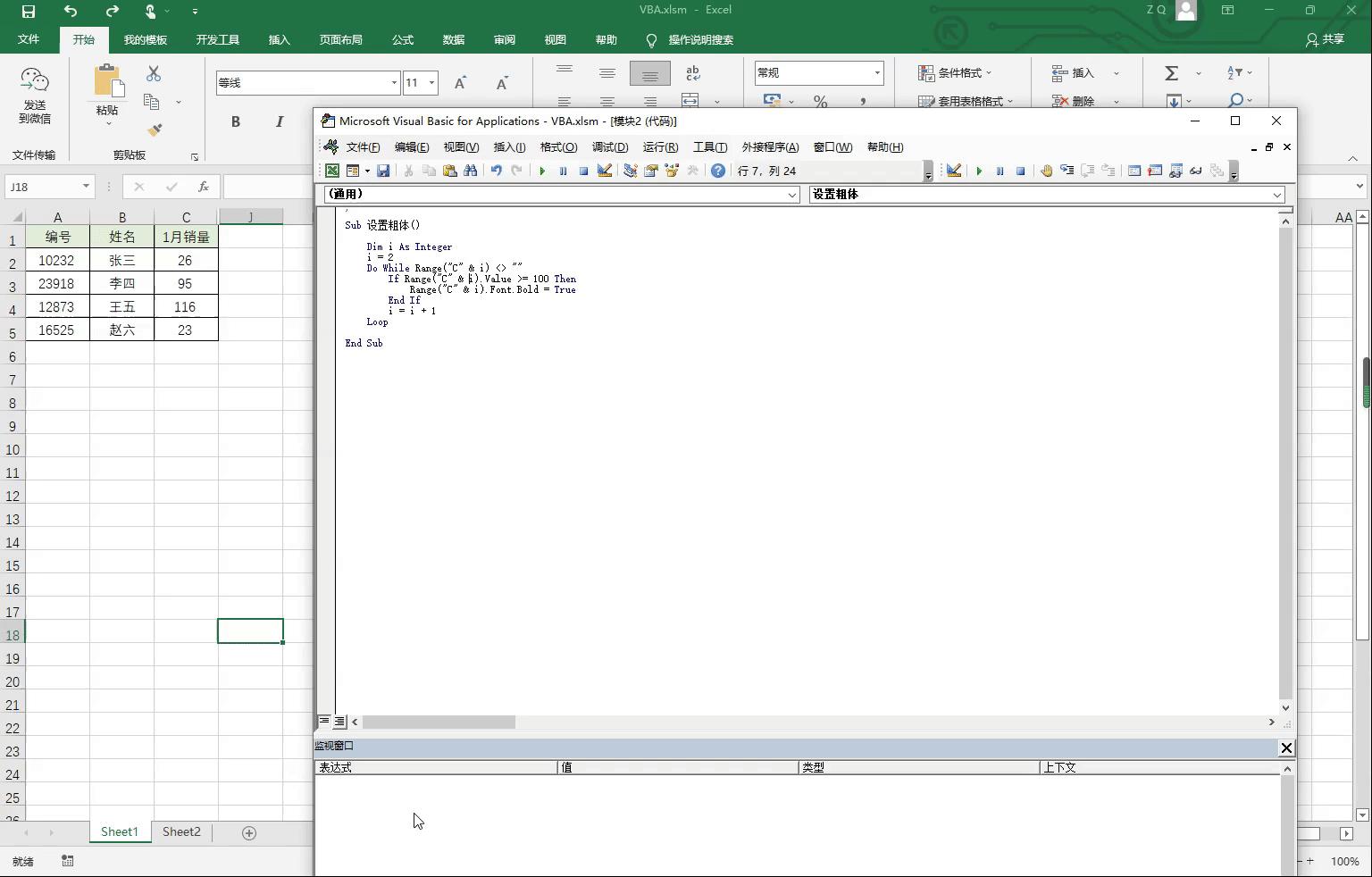The width and height of the screenshot is (1372, 877).
Task: Switch to Sheet2 worksheet tab
Action: (181, 831)
